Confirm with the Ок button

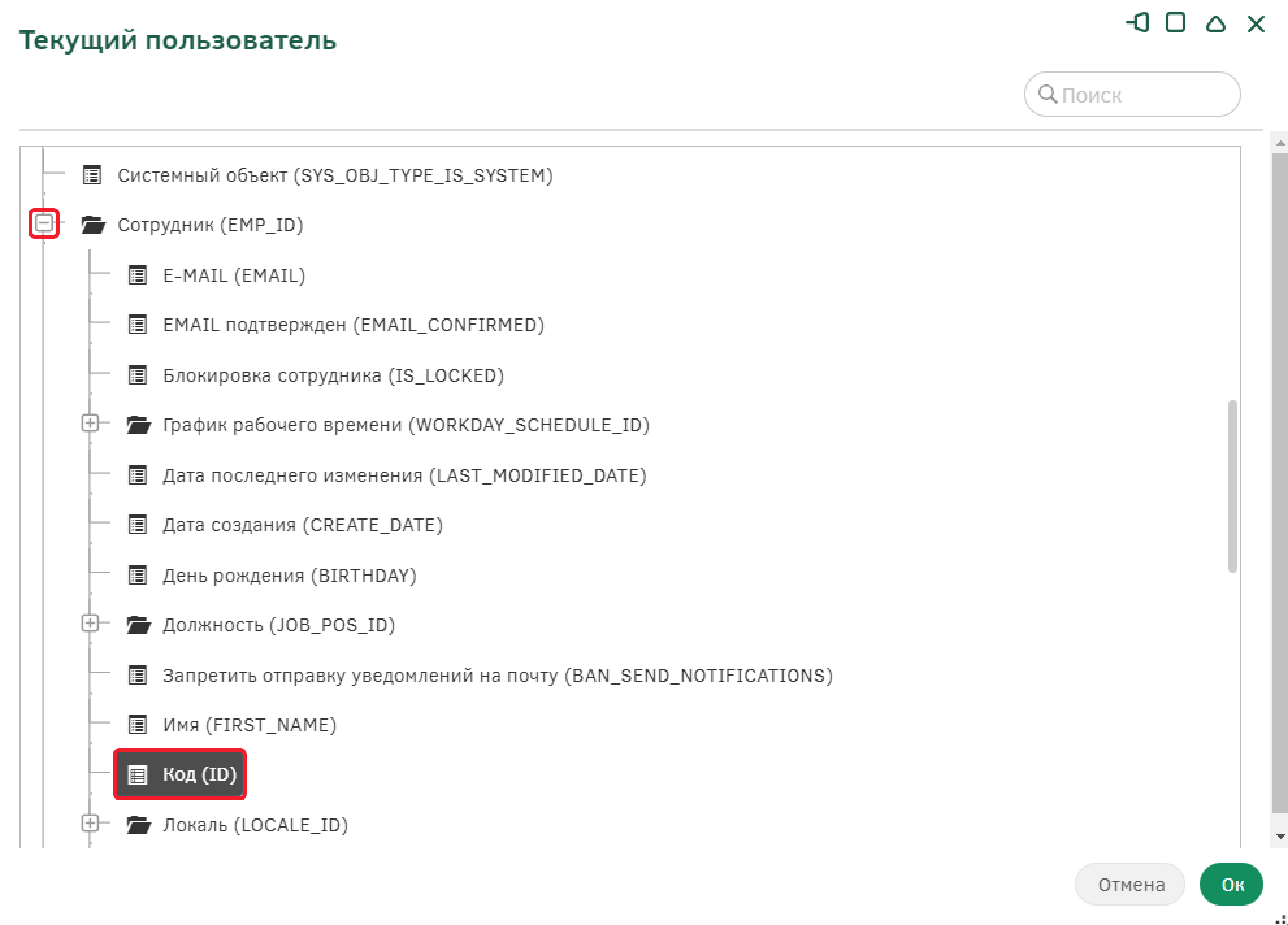(1231, 884)
